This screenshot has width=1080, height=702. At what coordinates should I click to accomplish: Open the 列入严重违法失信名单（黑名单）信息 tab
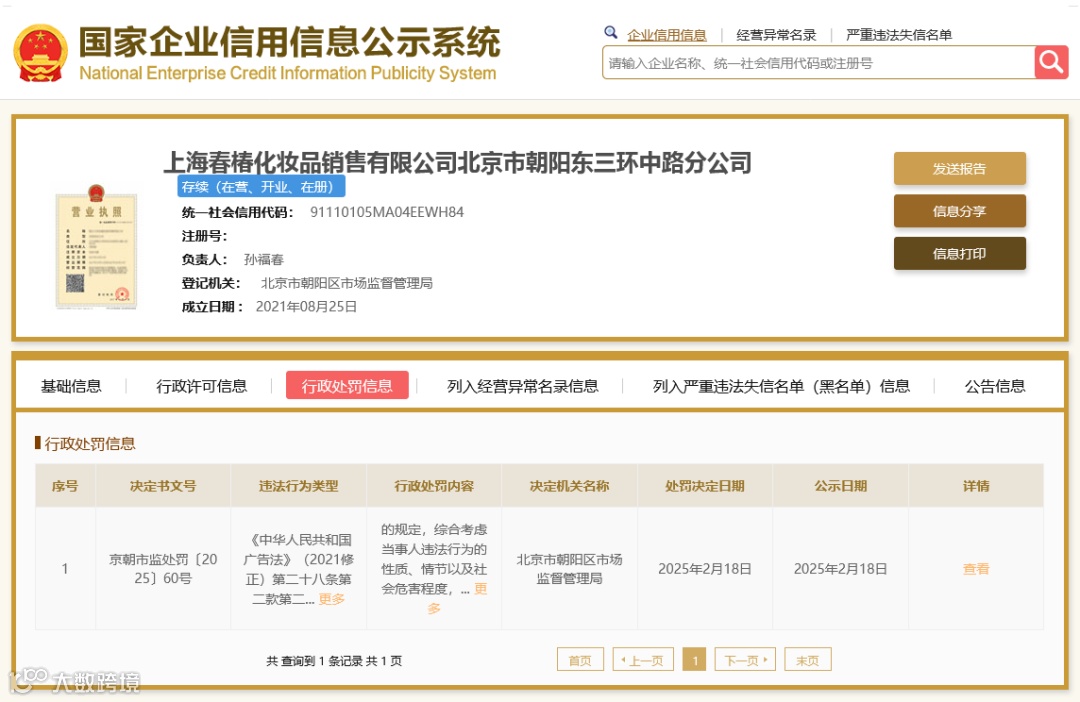pos(781,386)
